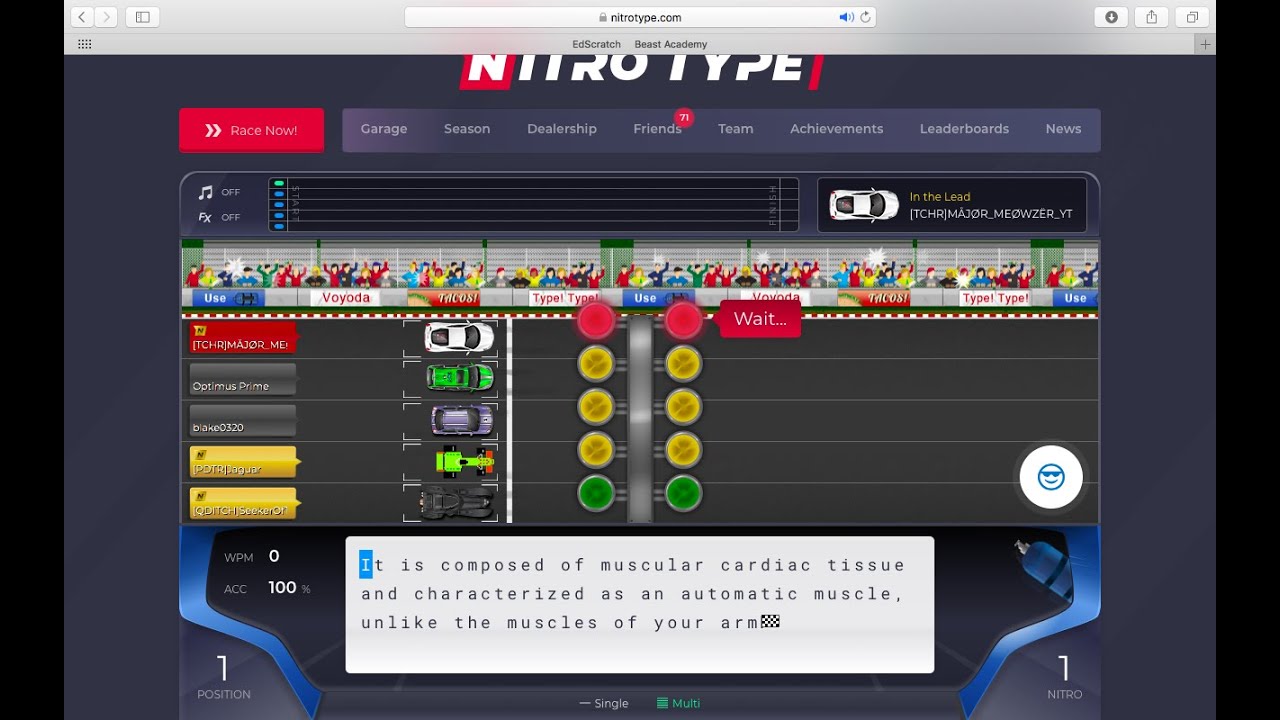Open the EdScratch bookmark

[x=596, y=44]
